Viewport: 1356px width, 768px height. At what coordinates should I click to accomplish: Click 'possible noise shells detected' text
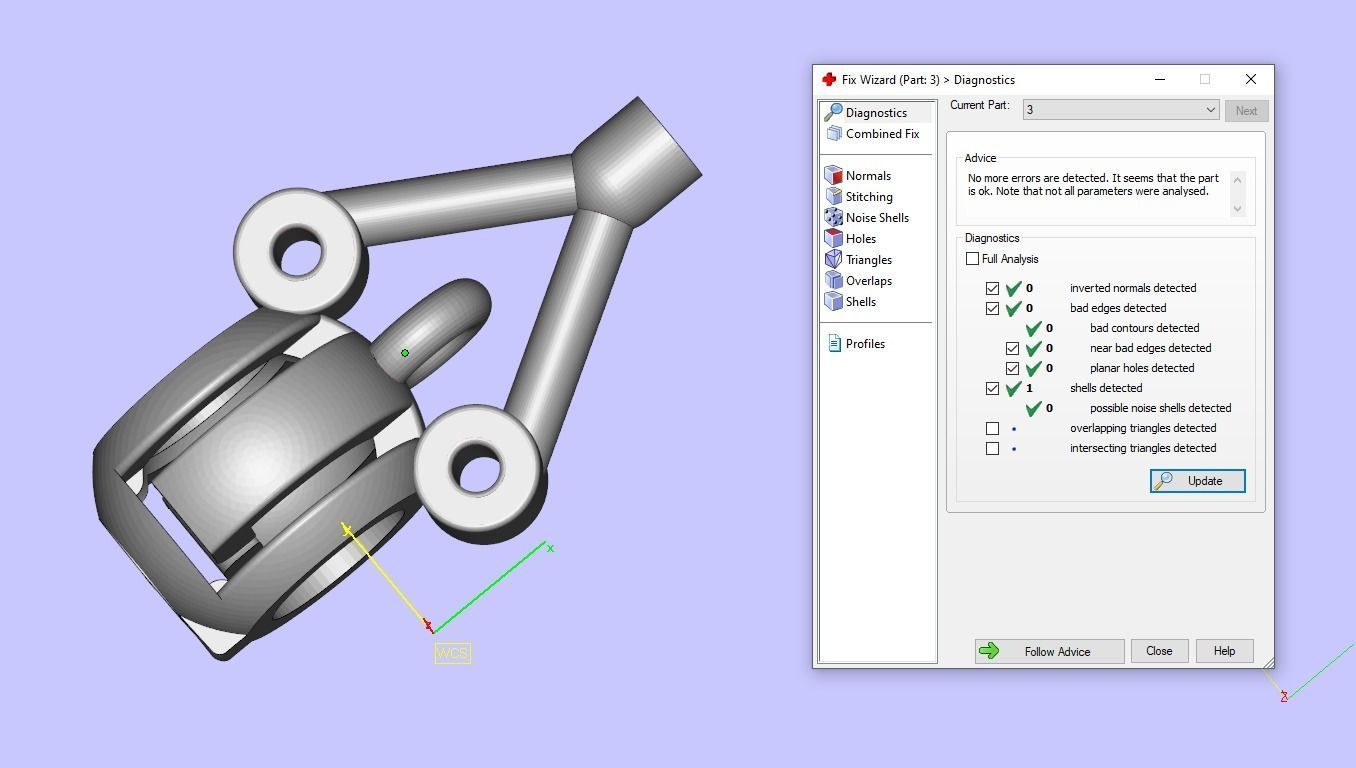pos(1160,408)
